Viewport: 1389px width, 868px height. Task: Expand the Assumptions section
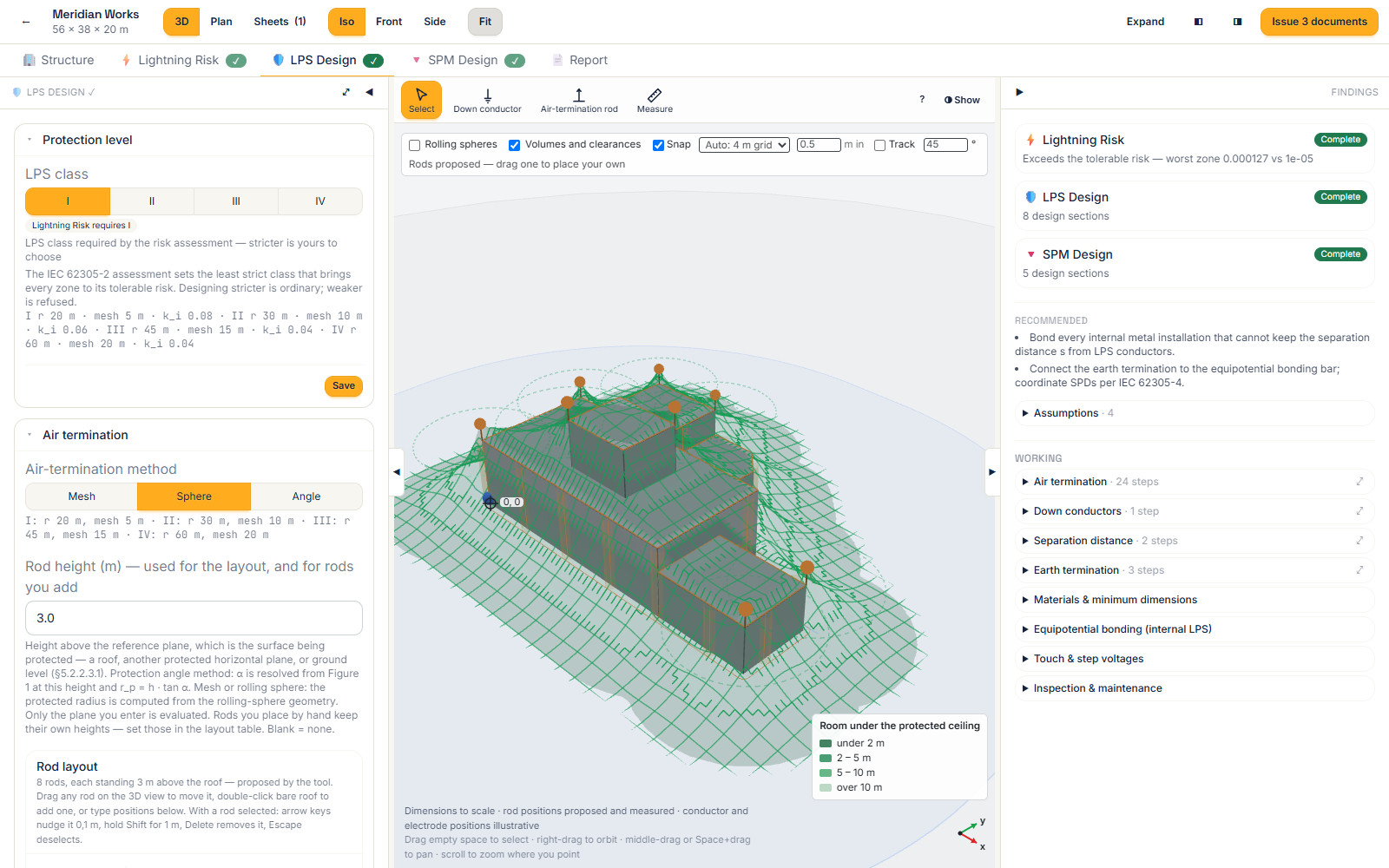click(1194, 413)
